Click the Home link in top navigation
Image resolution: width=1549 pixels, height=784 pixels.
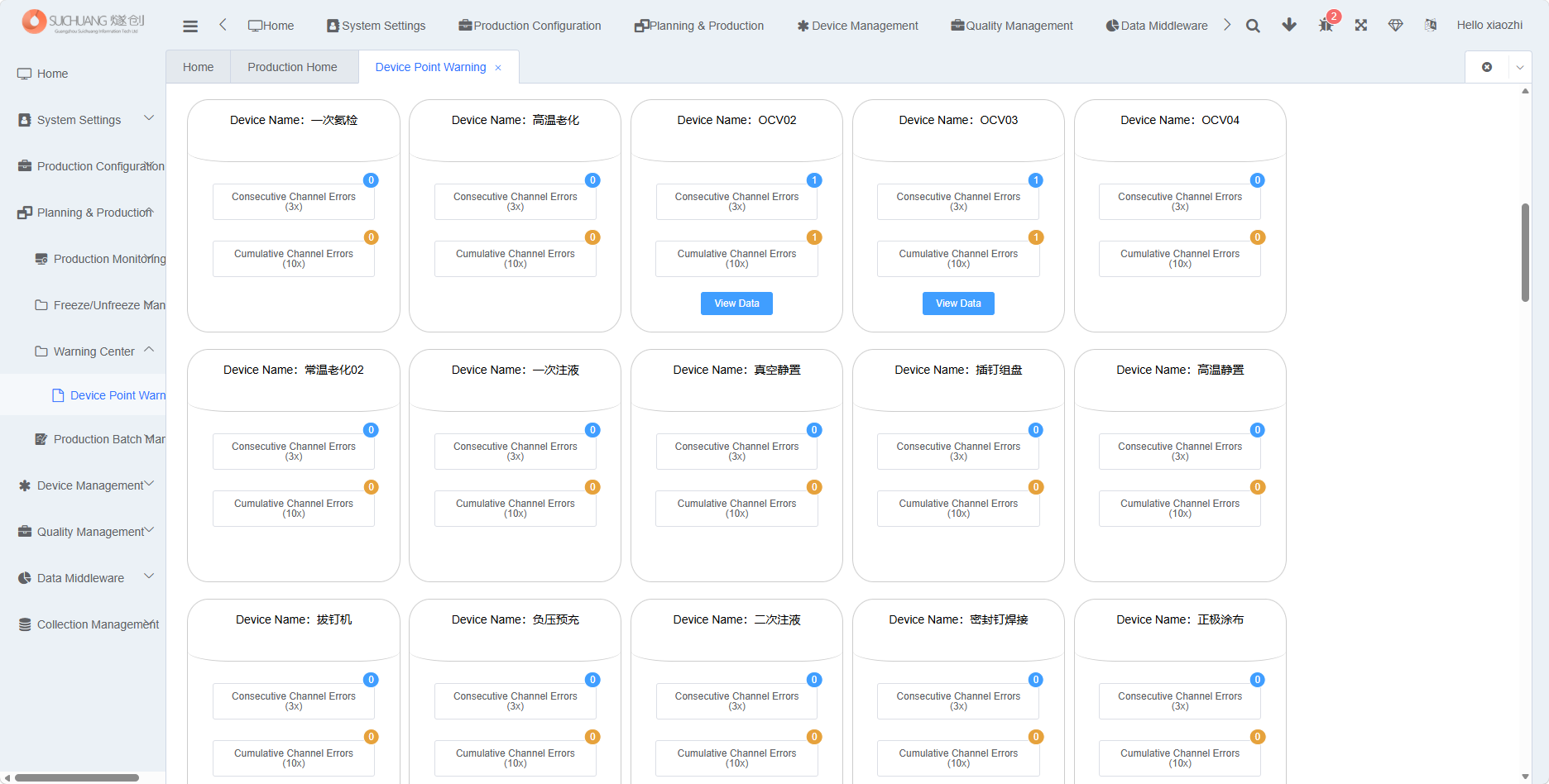click(x=271, y=26)
